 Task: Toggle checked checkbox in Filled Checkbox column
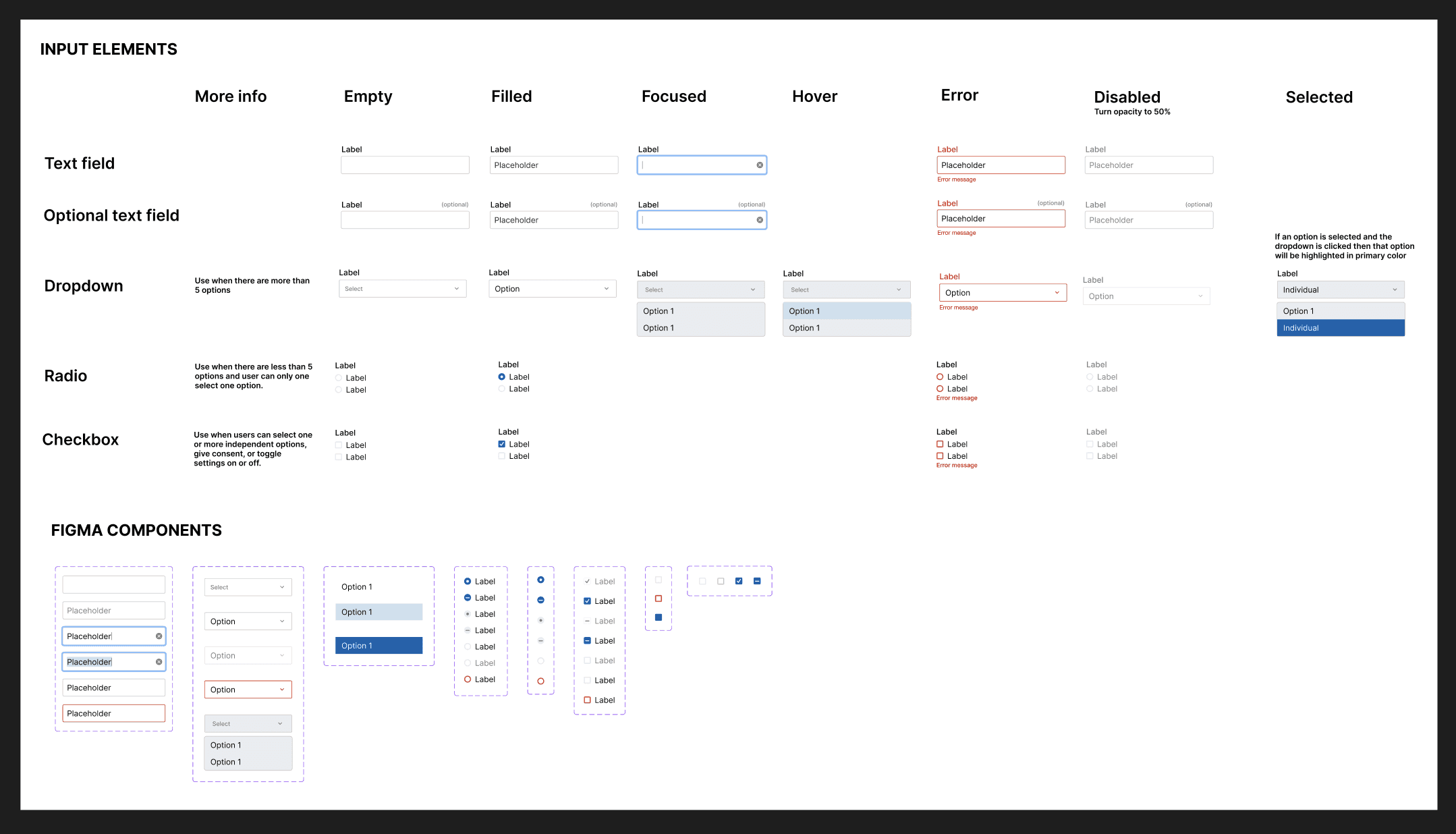(x=501, y=444)
